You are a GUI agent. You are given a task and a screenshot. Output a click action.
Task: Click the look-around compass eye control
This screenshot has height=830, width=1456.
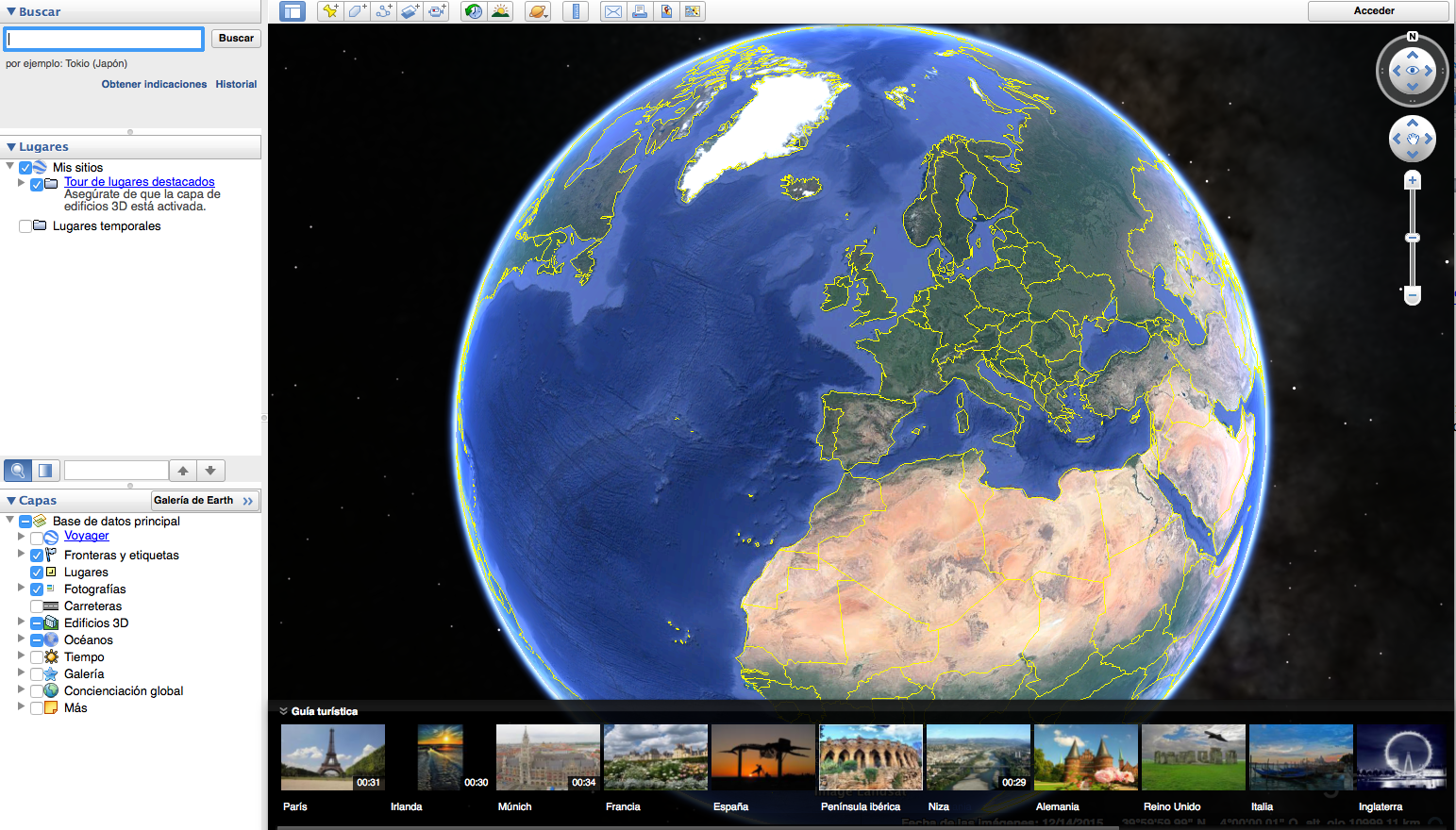click(1413, 71)
